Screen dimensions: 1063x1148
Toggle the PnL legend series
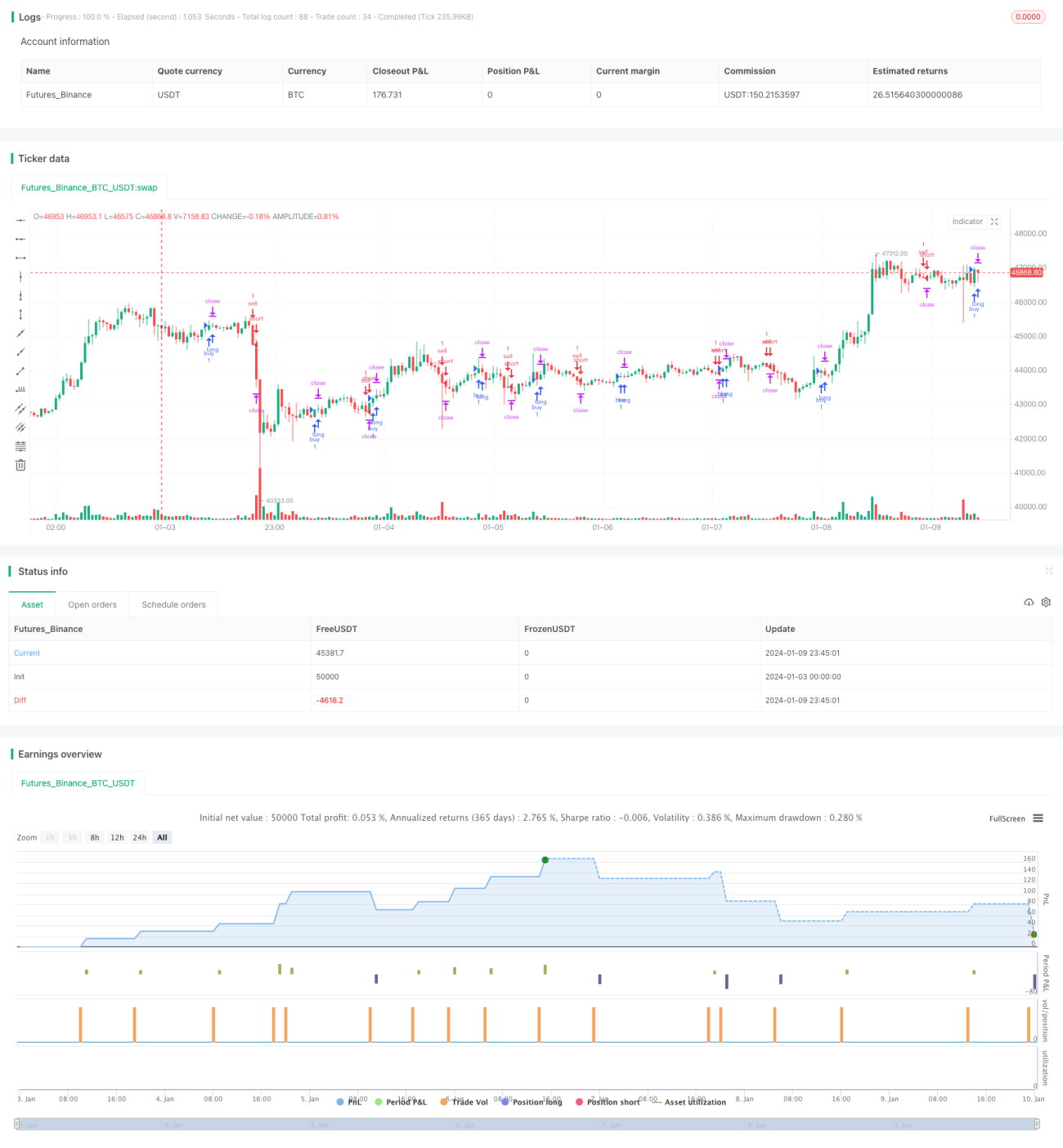coord(349,1101)
